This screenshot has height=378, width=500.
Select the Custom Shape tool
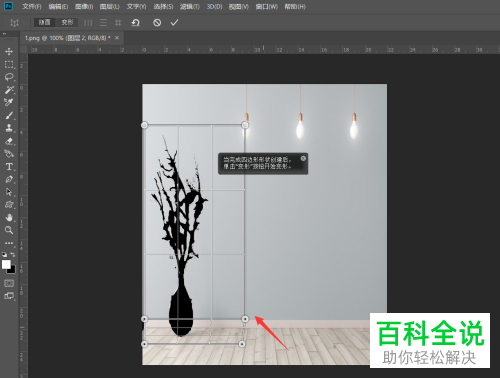click(9, 205)
